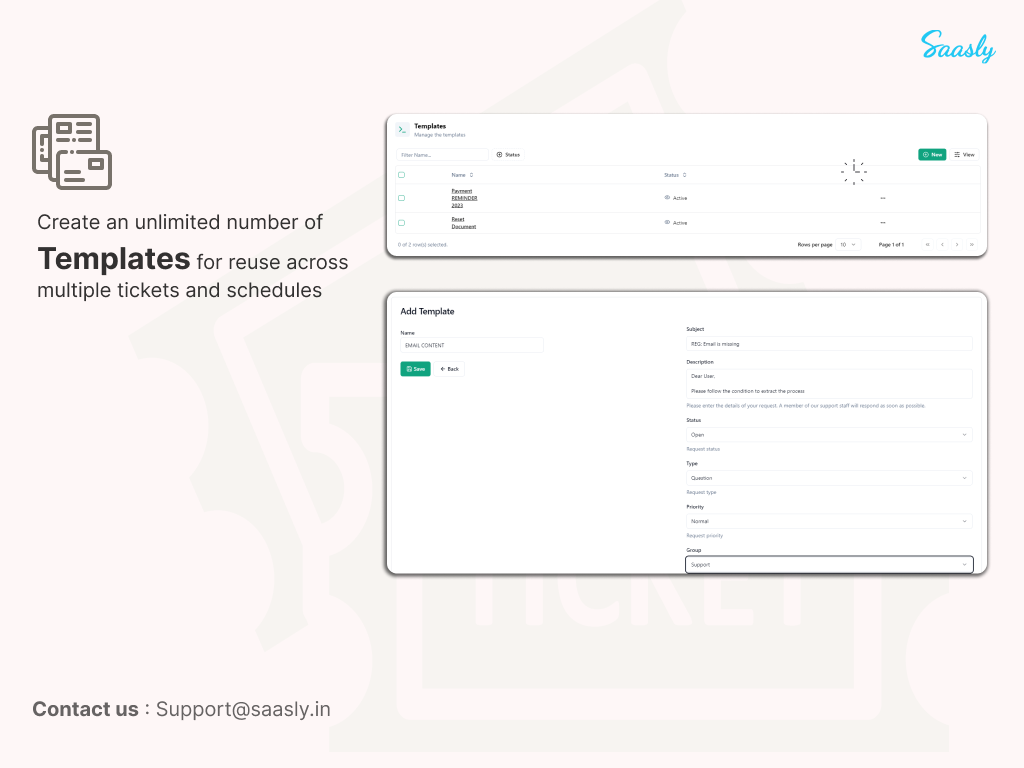Expand the Rows per page dropdown
Screen dimensions: 1024x768
848,244
